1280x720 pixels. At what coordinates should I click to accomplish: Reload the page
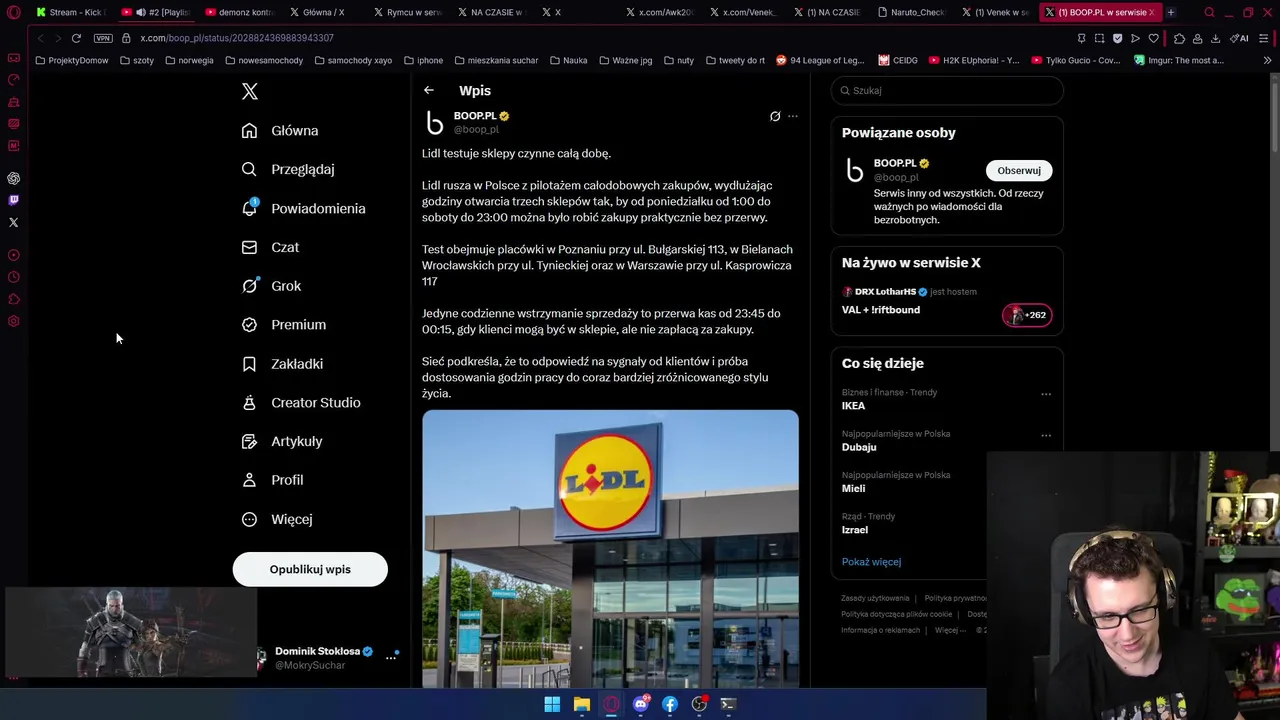tap(76, 38)
